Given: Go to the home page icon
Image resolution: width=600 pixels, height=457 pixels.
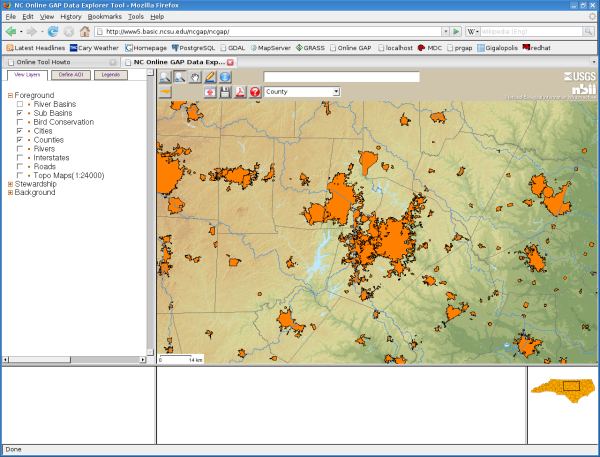Looking at the screenshot, I should 85,31.
